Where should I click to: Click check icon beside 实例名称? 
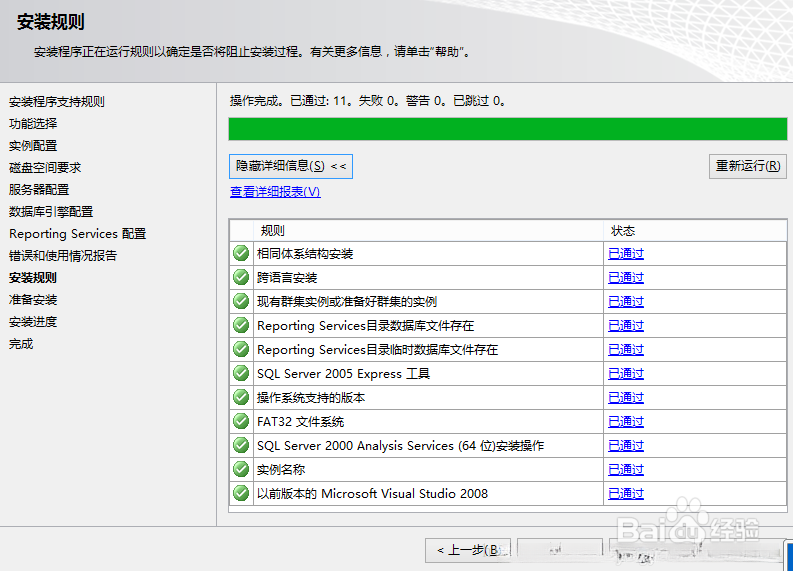point(241,469)
